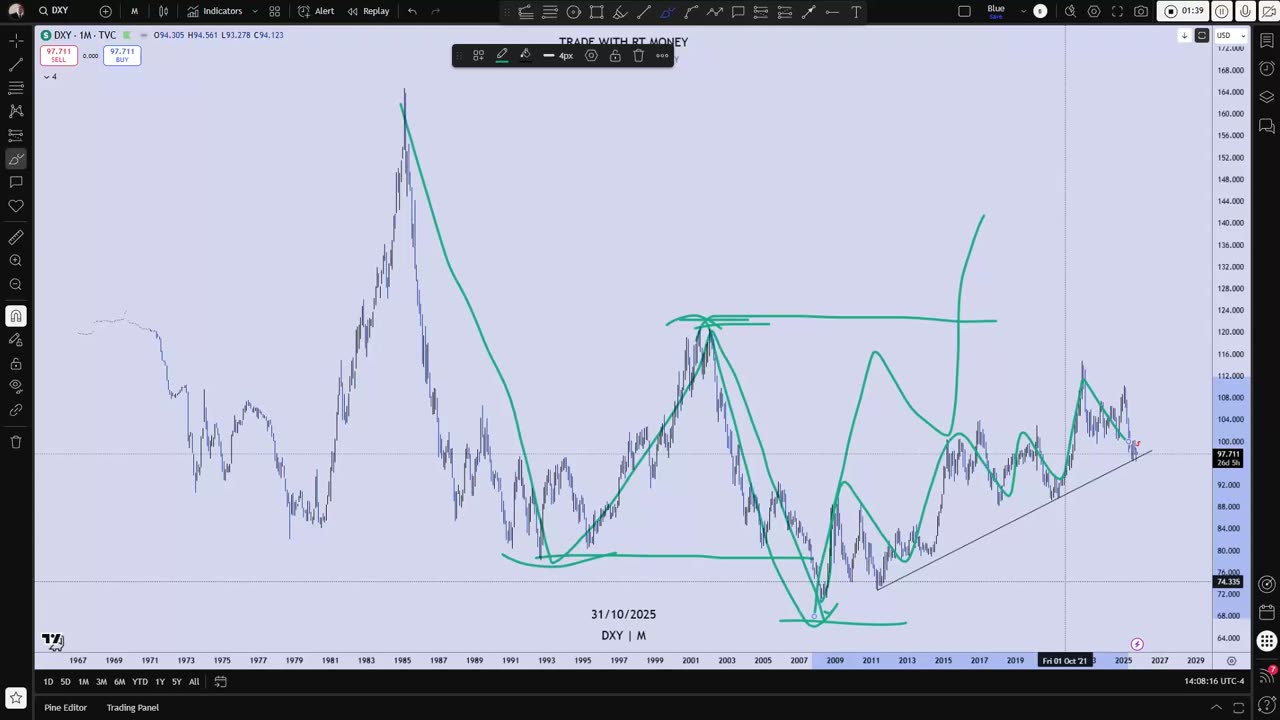Pause the screen recording
Viewport: 1280px width, 720px height.
coord(1221,11)
